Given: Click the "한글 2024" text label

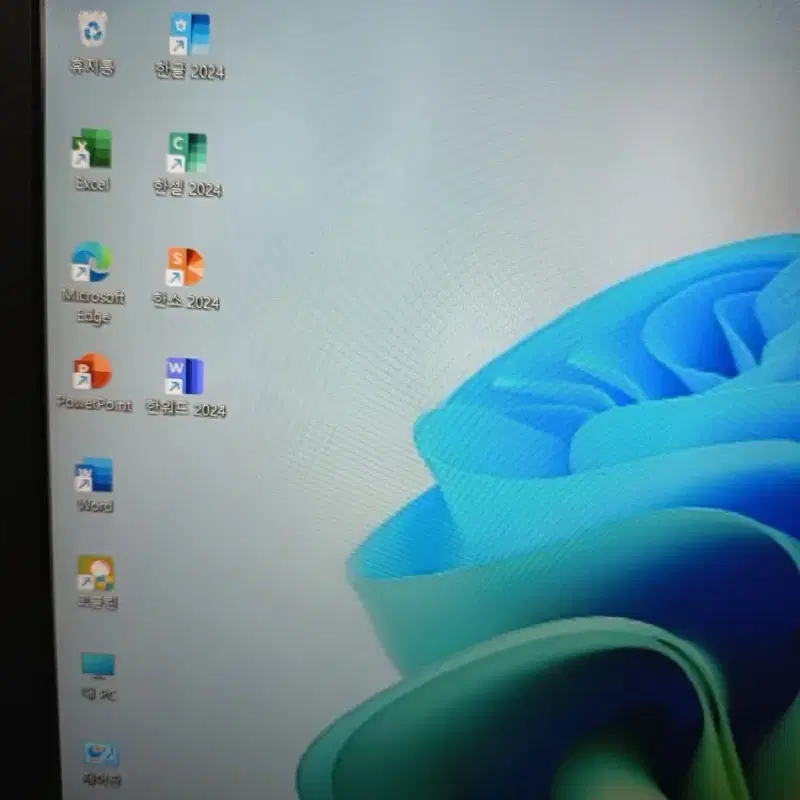Looking at the screenshot, I should [189, 71].
